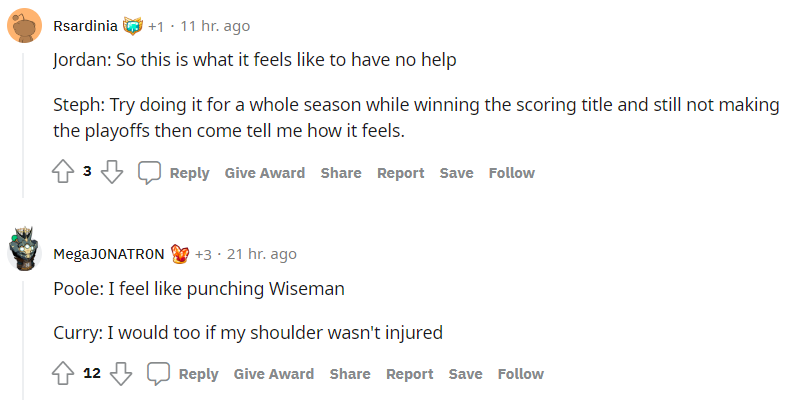Viewport: 792px width, 416px height.
Task: Click the award badge next to MegaJ0NATR0N
Action: coord(180,254)
